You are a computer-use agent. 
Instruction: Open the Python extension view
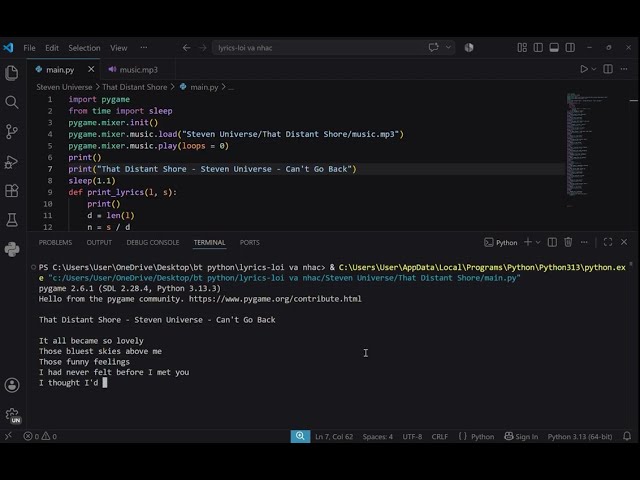pyautogui.click(x=12, y=249)
